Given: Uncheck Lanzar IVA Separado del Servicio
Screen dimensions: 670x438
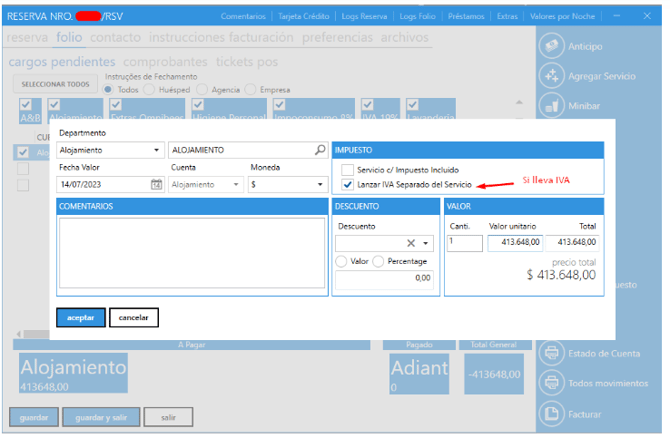Looking at the screenshot, I should pyautogui.click(x=347, y=185).
